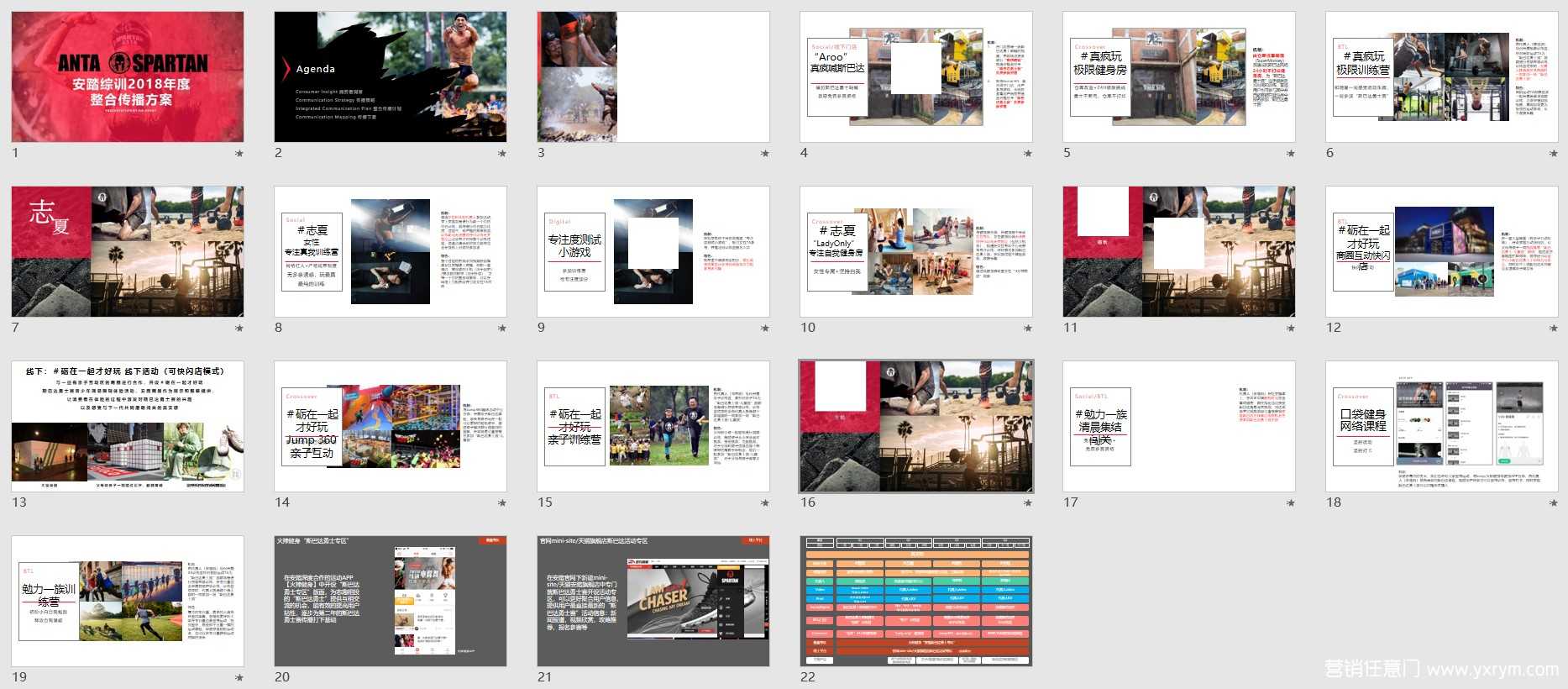Image resolution: width=1568 pixels, height=689 pixels.
Task: Click animation star icon under slide 5
Action: 1291,153
